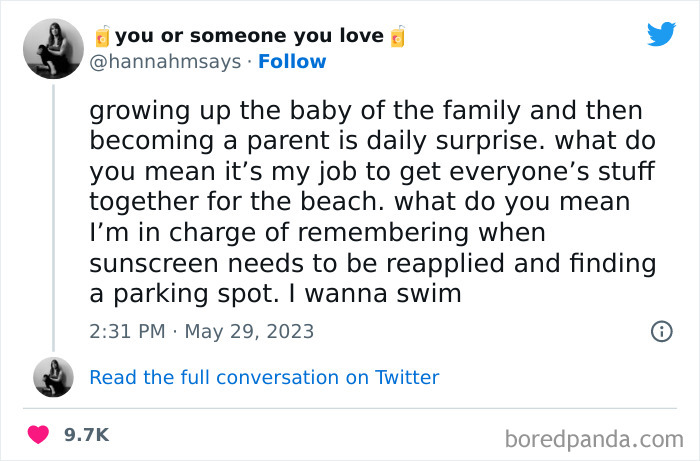Click the May 29, 2023 date
The height and width of the screenshot is (461, 700).
tap(248, 331)
